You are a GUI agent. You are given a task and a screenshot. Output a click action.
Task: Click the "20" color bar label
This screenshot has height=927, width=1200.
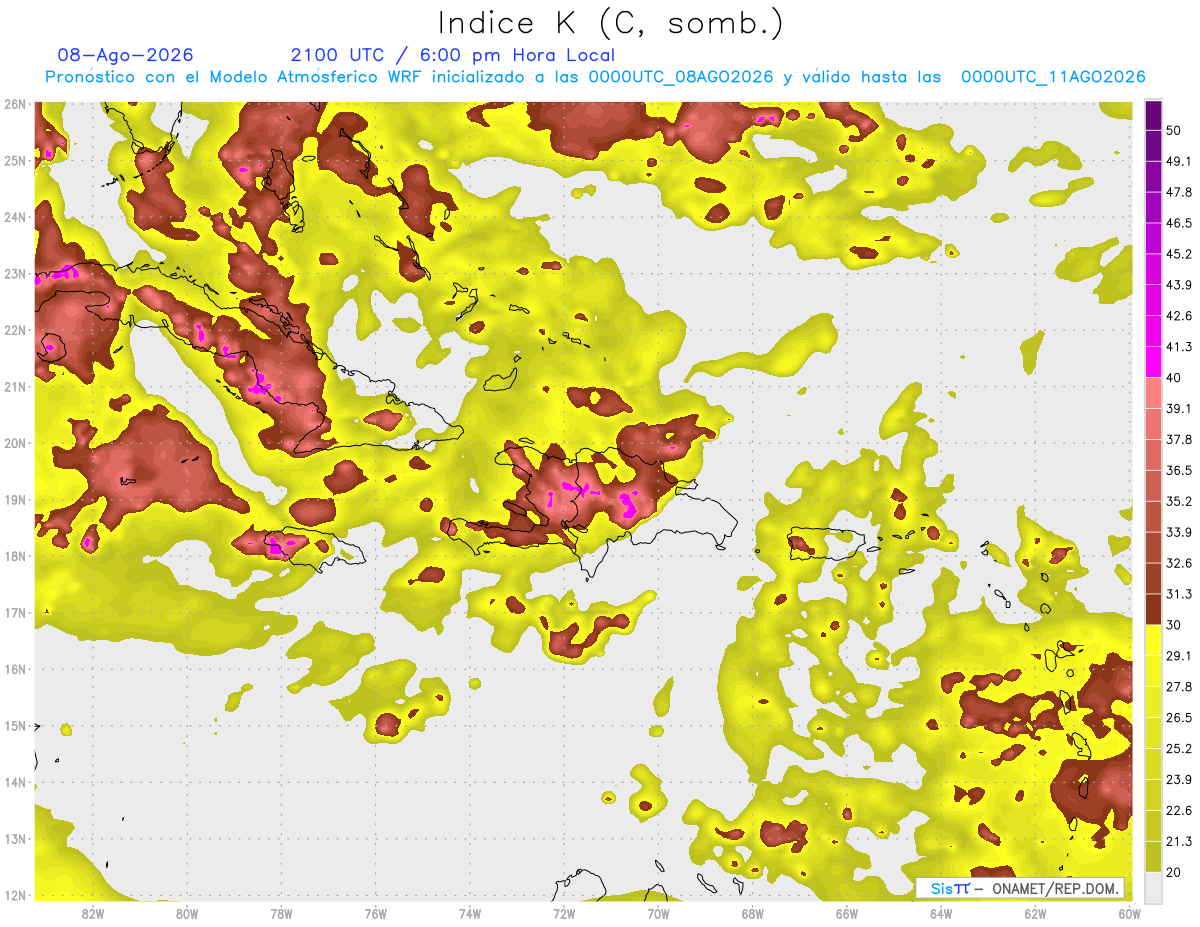(x=1174, y=872)
